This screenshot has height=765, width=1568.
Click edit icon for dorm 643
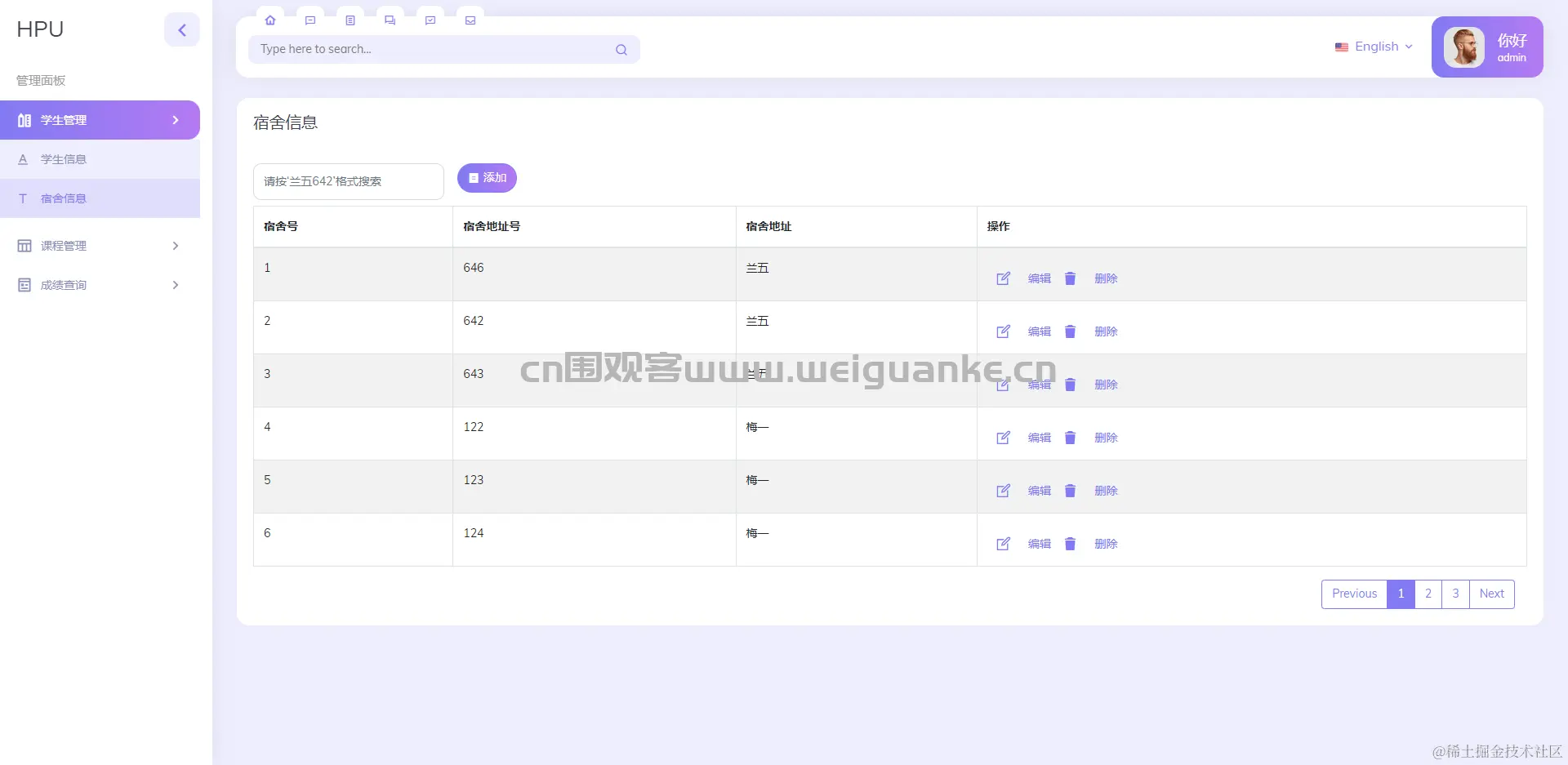point(1004,385)
